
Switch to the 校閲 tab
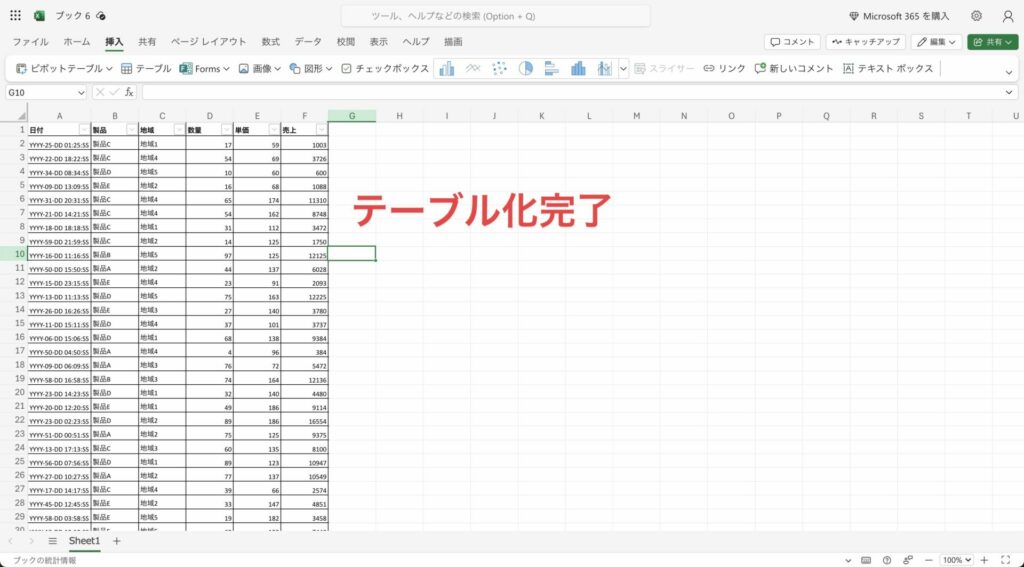pos(345,42)
